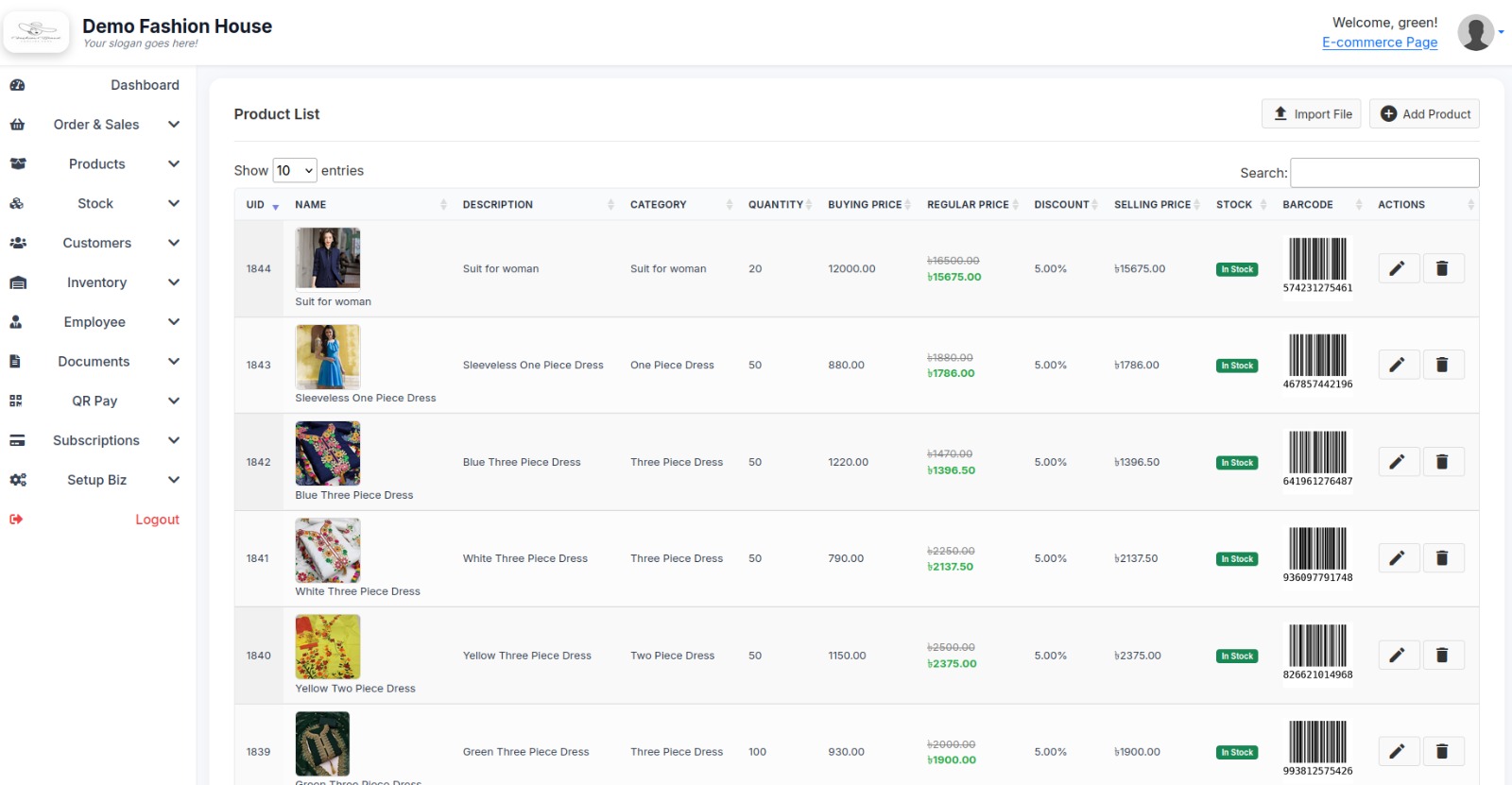Click the Logout icon in sidebar
Screen dimensions: 1512x785
[x=16, y=520]
